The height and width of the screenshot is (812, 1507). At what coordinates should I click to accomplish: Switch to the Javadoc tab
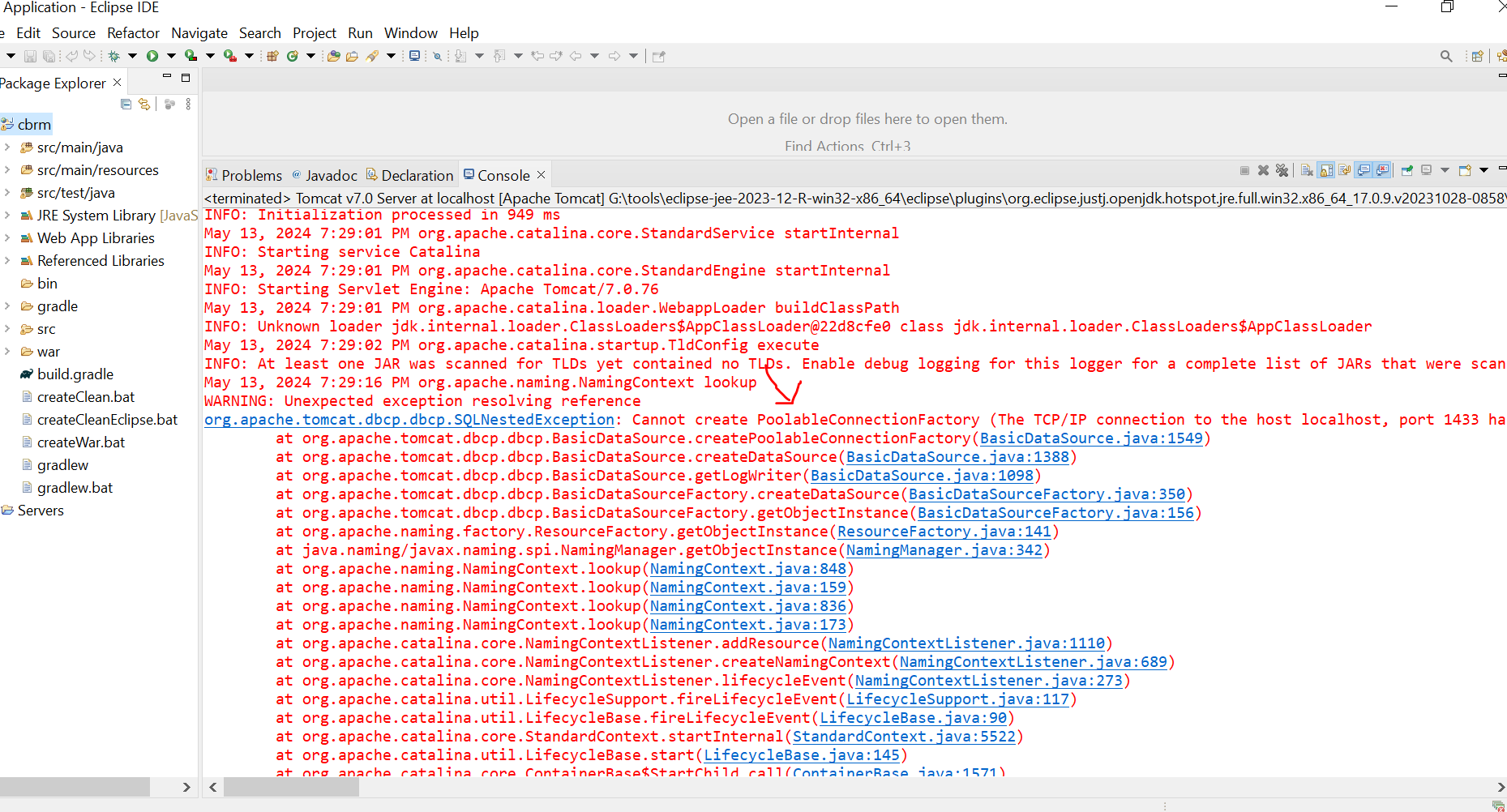coord(324,175)
